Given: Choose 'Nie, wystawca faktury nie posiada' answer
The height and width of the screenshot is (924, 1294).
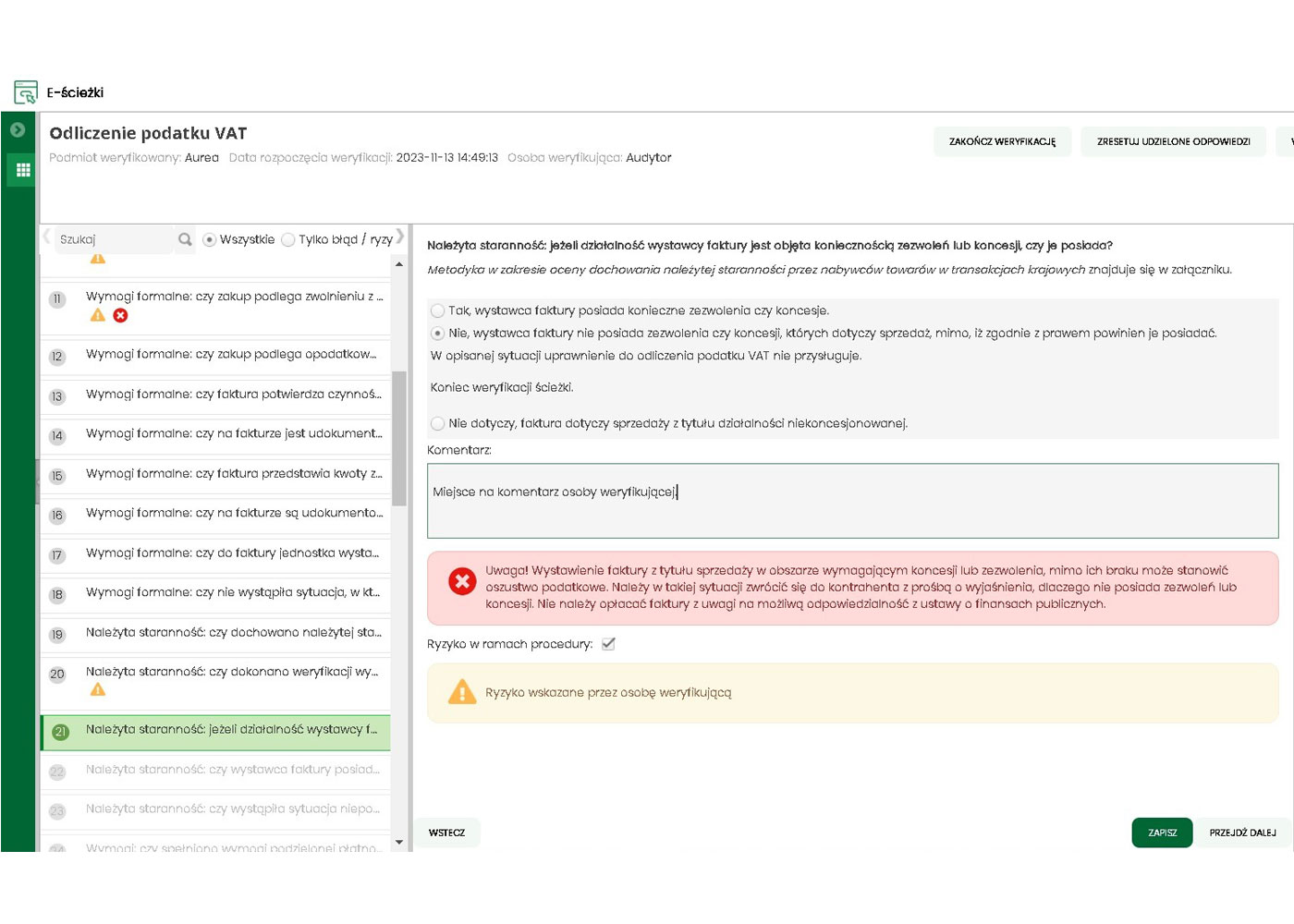Looking at the screenshot, I should point(438,333).
